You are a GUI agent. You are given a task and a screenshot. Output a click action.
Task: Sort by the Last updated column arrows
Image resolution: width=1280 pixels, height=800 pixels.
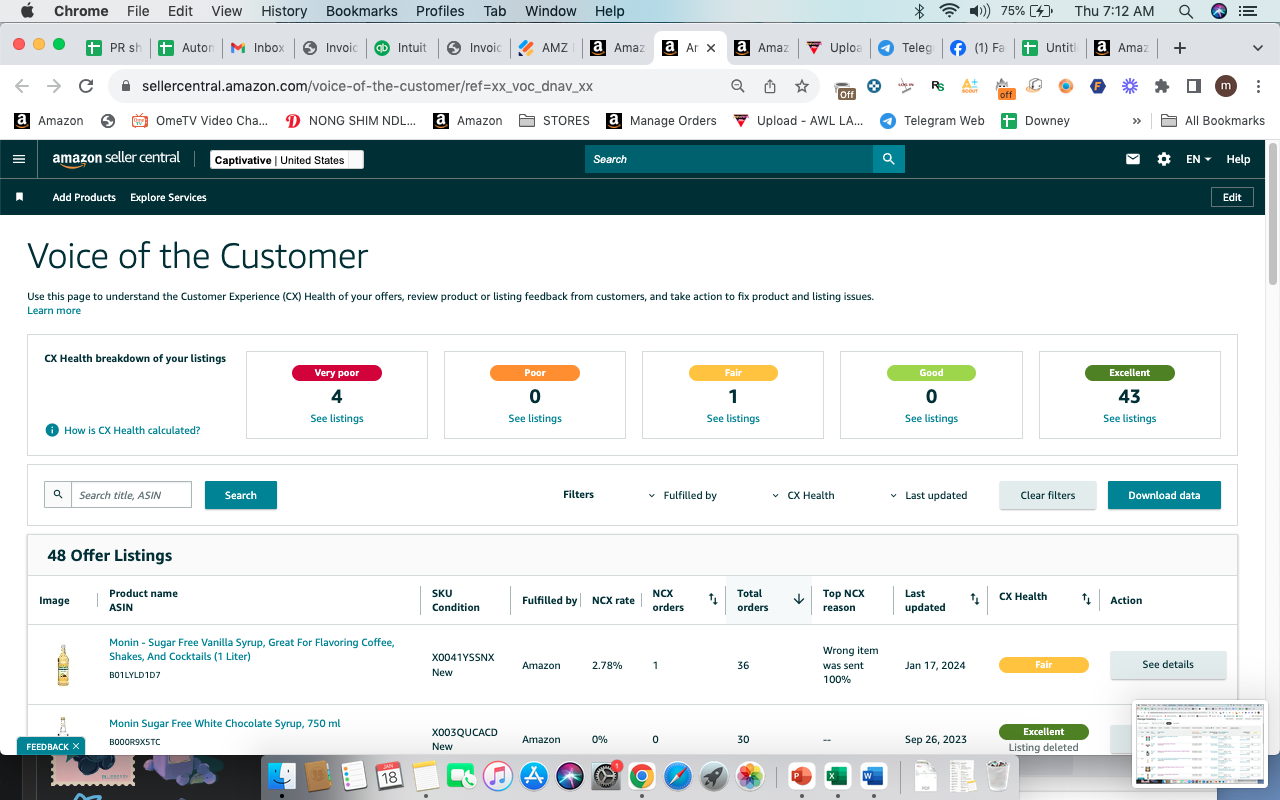[975, 599]
